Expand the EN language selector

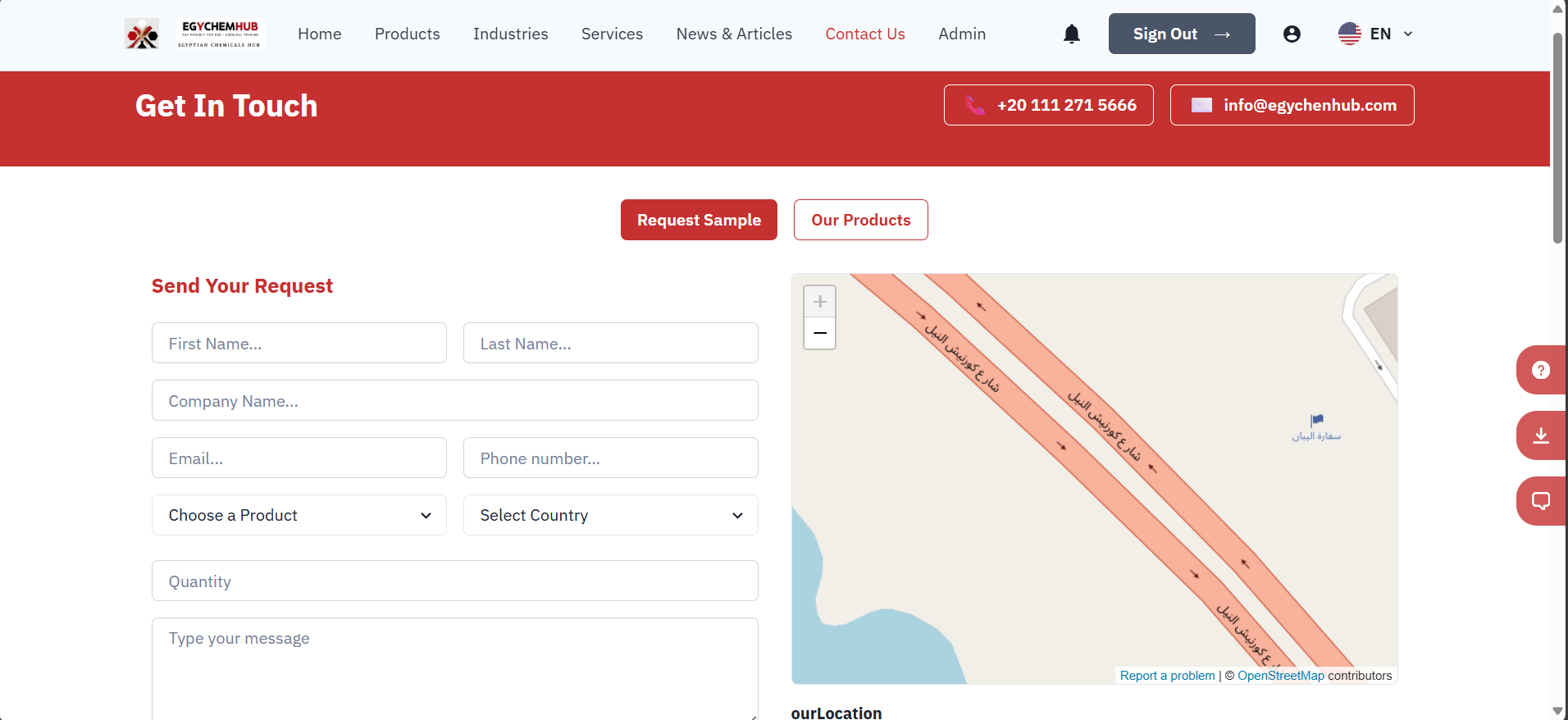coord(1375,34)
